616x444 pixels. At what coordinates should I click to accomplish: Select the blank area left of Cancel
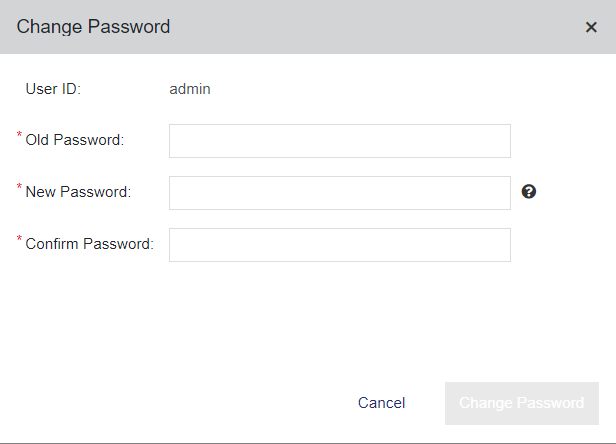tap(177, 403)
